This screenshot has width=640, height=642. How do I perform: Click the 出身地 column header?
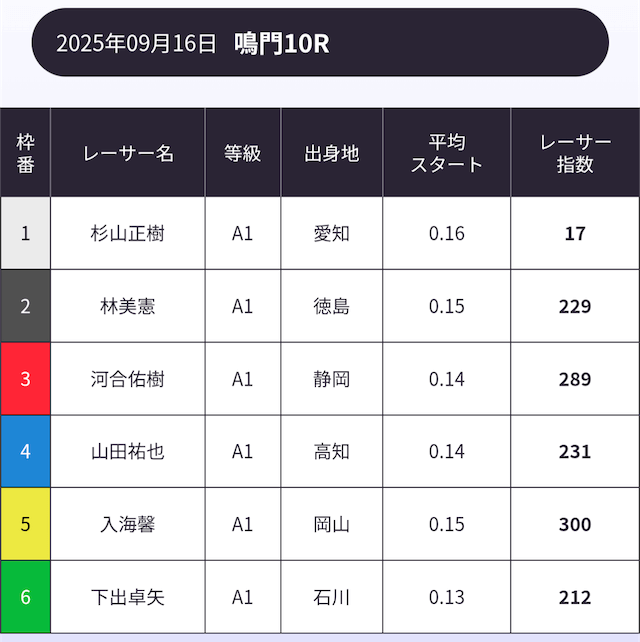332,153
